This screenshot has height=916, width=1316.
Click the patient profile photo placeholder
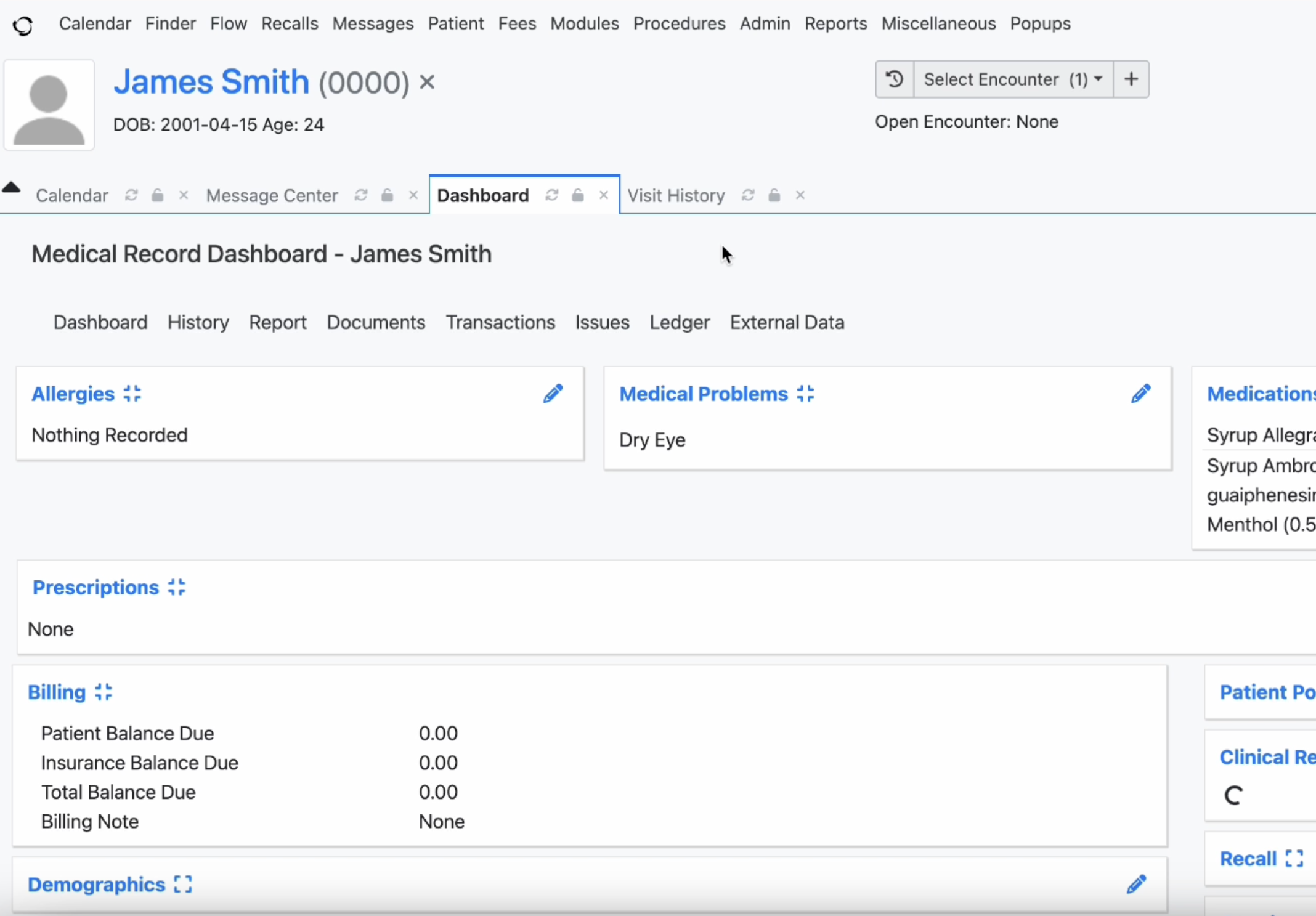click(x=49, y=105)
